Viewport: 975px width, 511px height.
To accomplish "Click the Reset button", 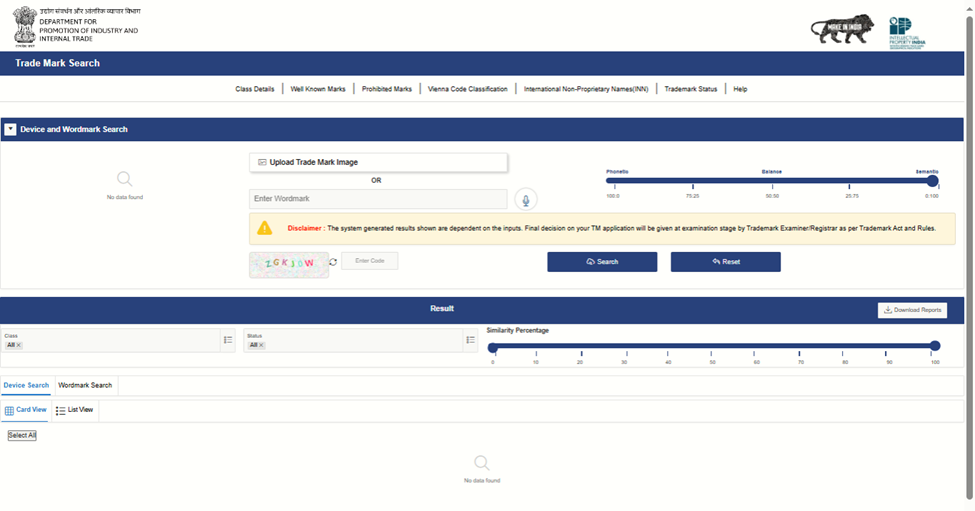I will coord(726,262).
